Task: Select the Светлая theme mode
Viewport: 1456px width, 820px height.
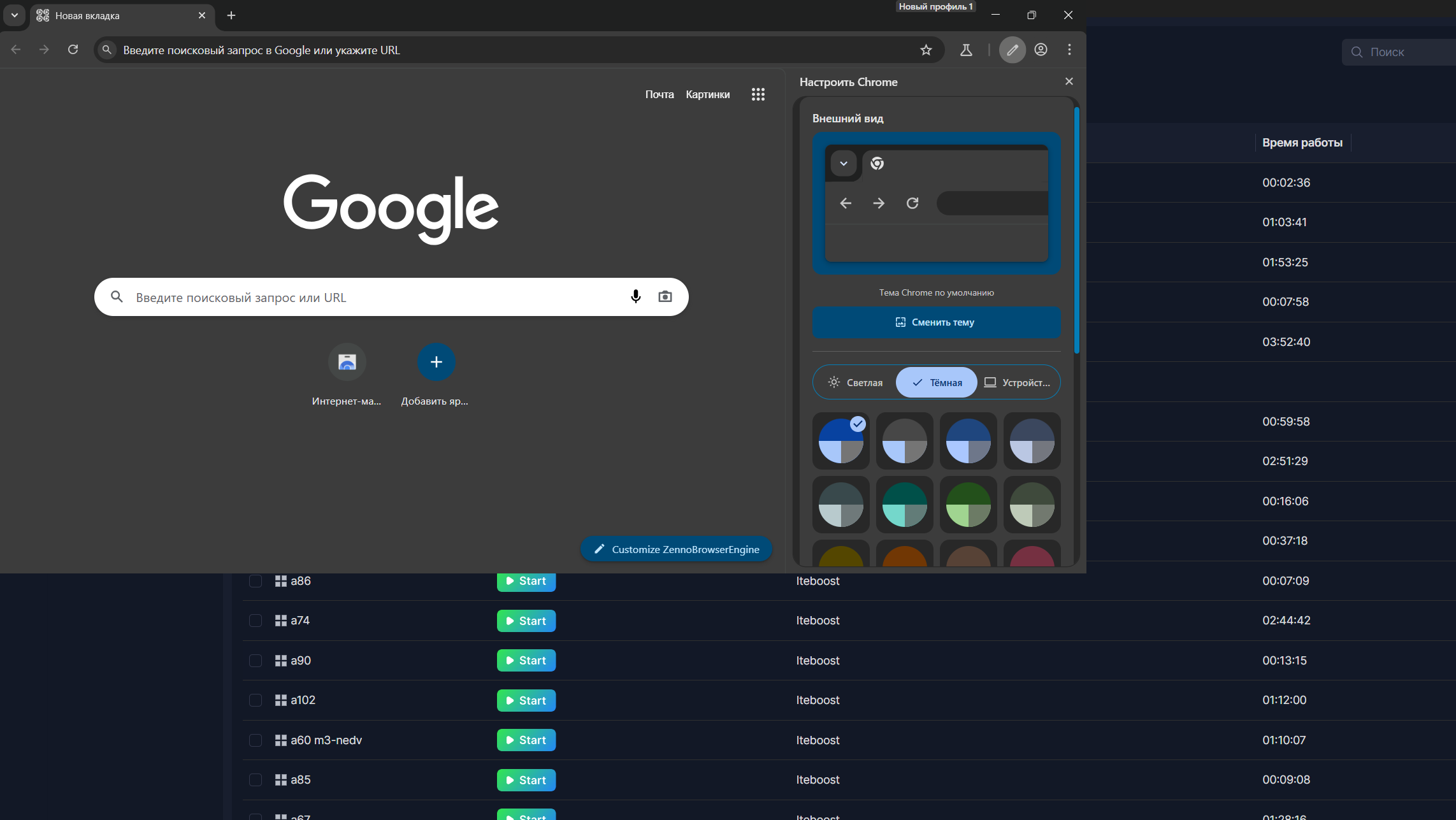Action: click(855, 382)
